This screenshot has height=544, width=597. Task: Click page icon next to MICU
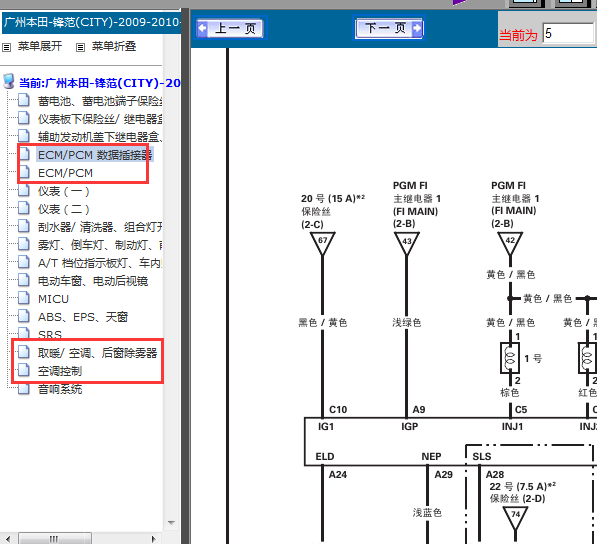[x=24, y=298]
